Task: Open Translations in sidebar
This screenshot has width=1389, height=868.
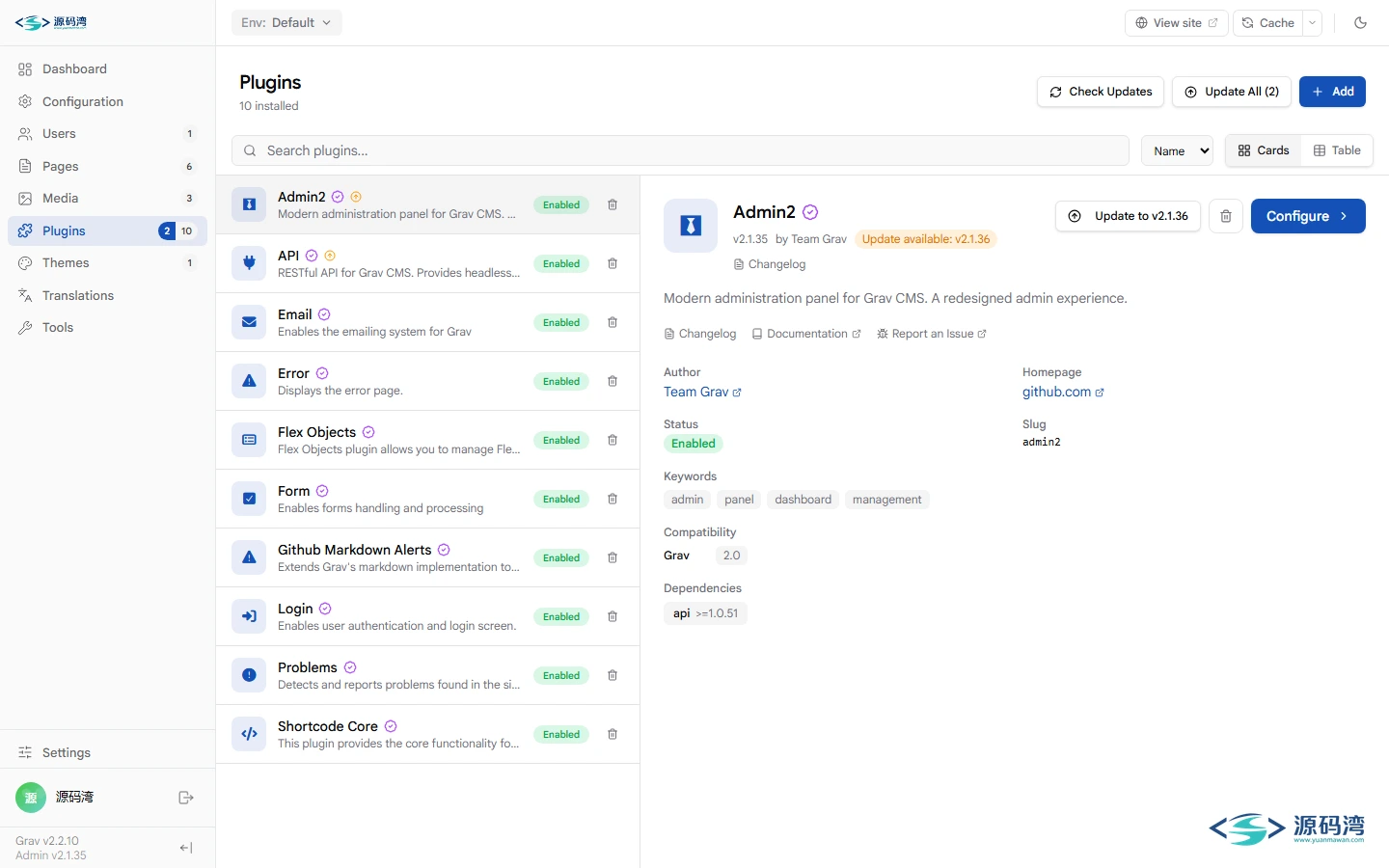Action: [x=107, y=295]
